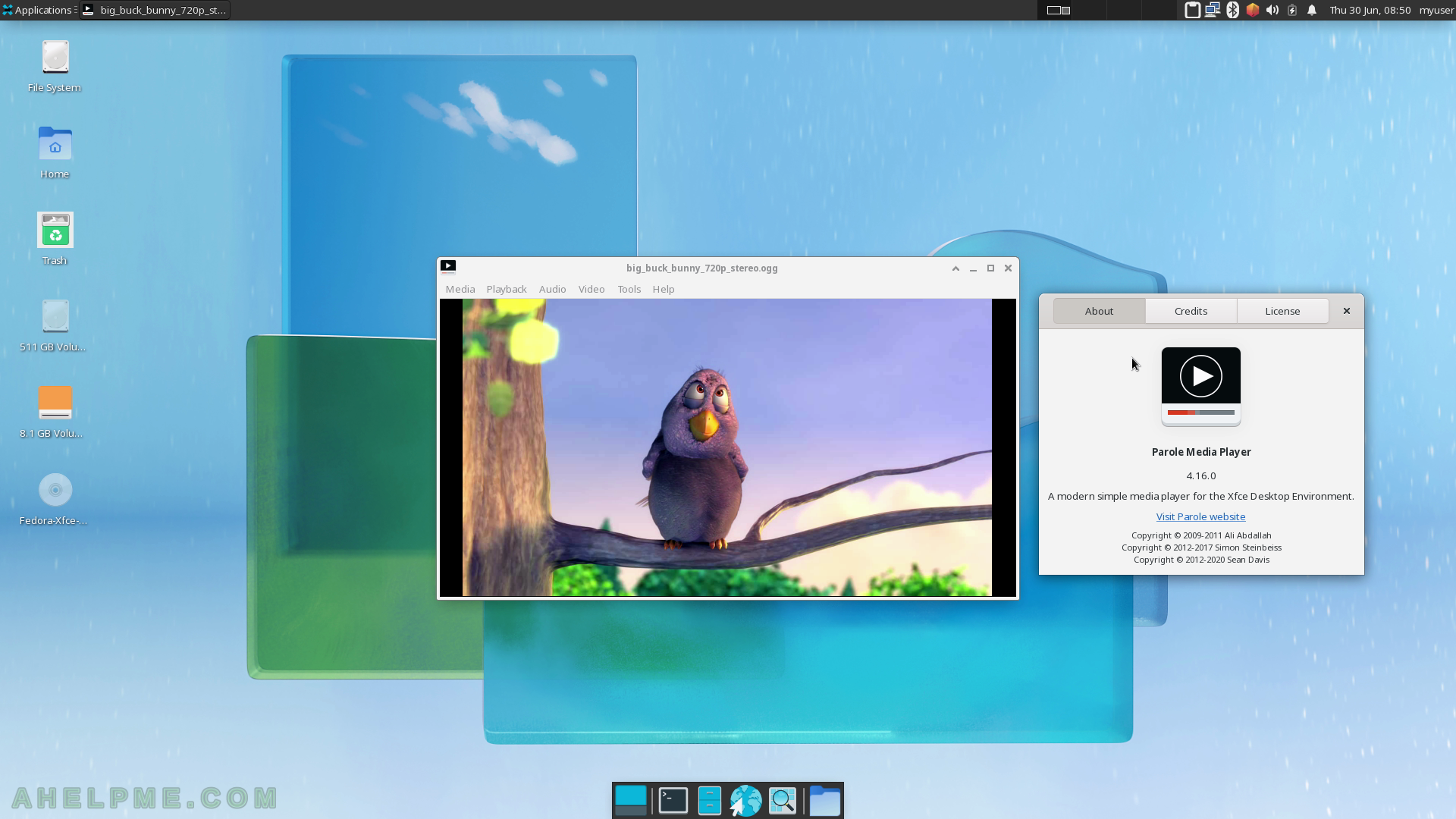The image size is (1456, 819).
Task: Select the Home folder desktop icon
Action: point(55,153)
